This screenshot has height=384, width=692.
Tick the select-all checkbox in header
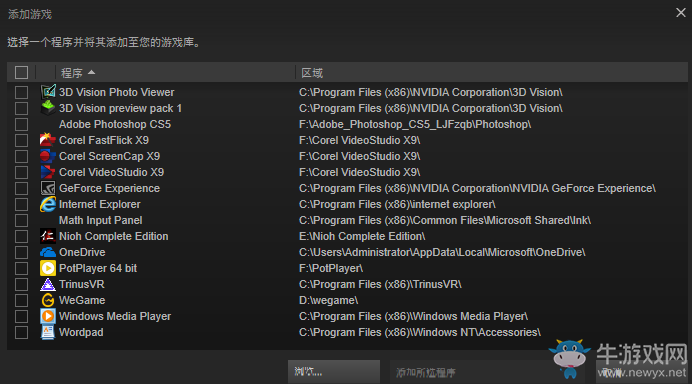(x=21, y=72)
